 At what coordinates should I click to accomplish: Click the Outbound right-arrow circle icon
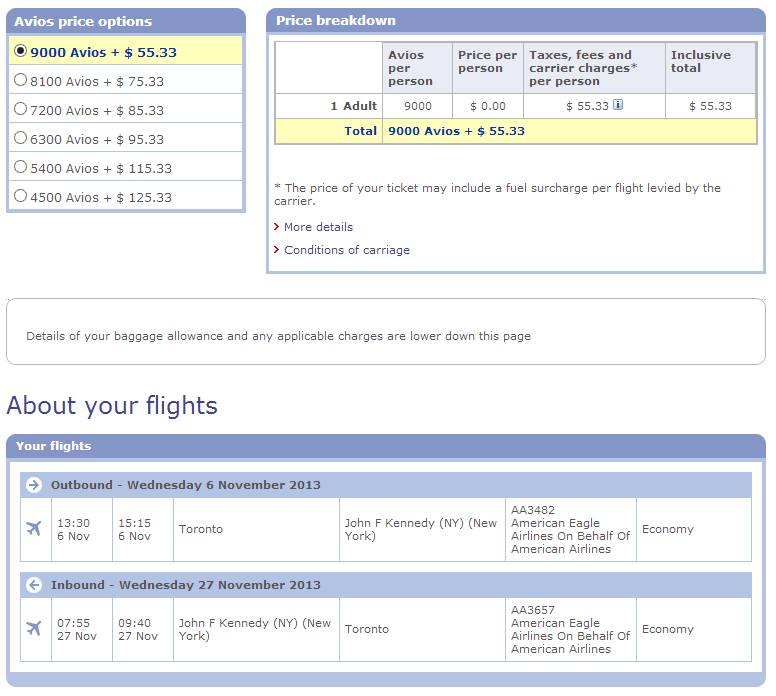click(34, 485)
